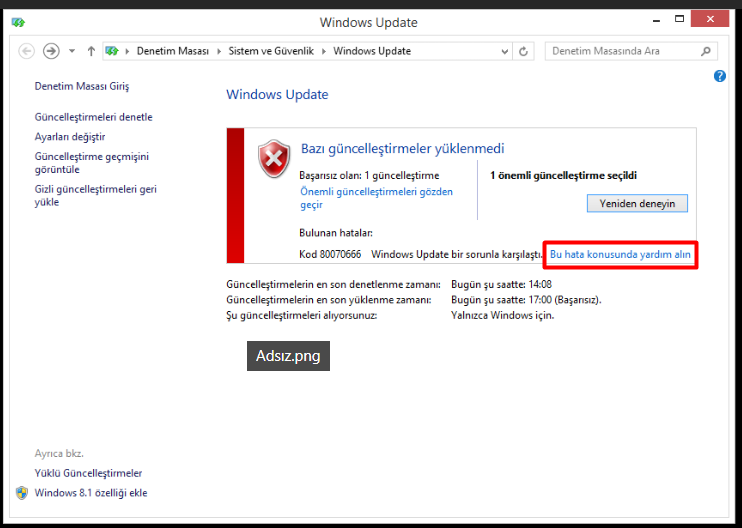742x528 pixels.
Task: Refresh the address bar location
Action: pyautogui.click(x=523, y=51)
